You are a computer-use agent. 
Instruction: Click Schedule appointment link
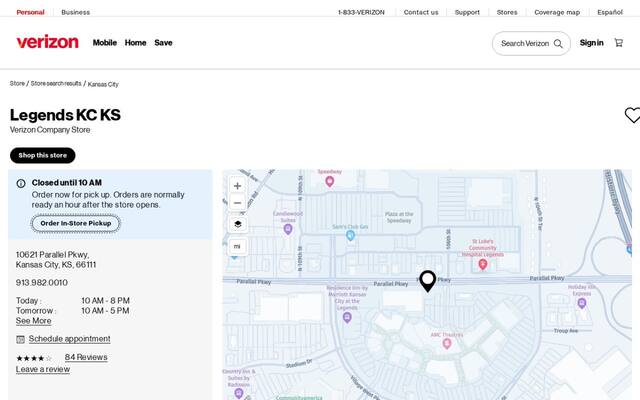[69, 339]
